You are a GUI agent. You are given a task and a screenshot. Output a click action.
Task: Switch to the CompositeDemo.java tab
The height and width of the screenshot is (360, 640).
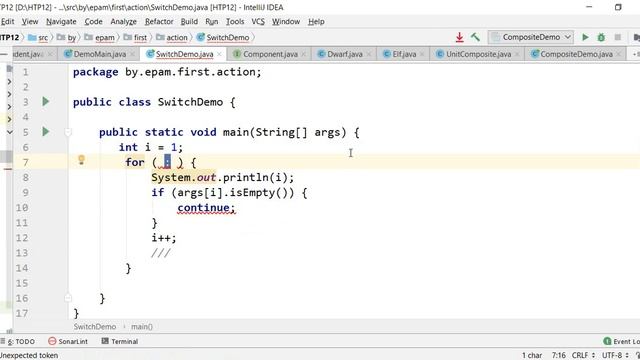tap(576, 54)
